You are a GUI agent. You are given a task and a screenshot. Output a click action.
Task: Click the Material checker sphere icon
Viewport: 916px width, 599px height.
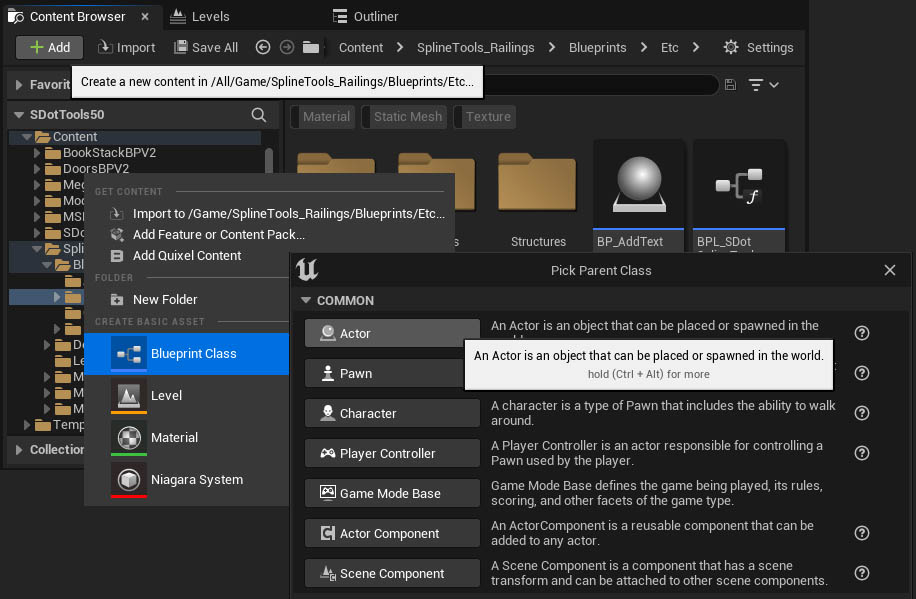tap(129, 438)
